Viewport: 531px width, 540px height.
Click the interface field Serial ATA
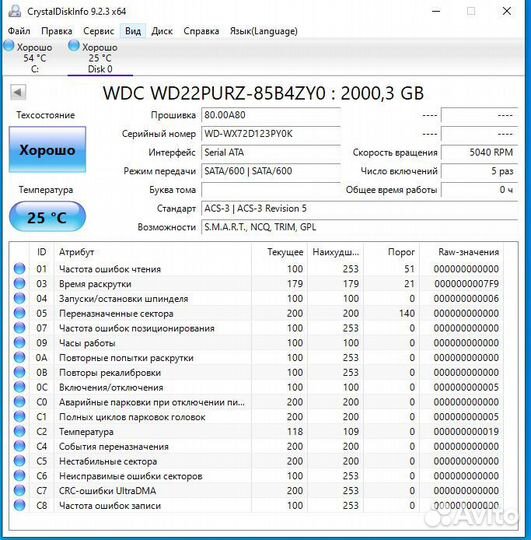point(271,152)
